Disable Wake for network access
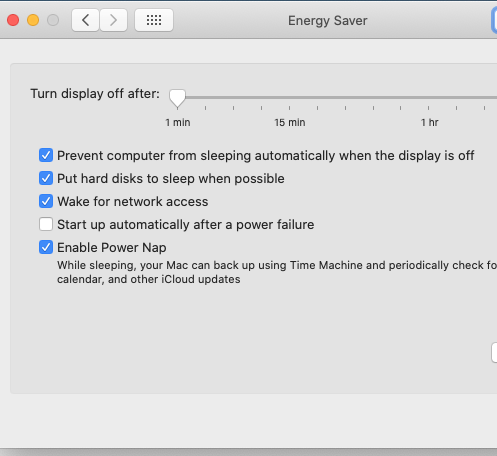This screenshot has width=497, height=456. point(46,201)
